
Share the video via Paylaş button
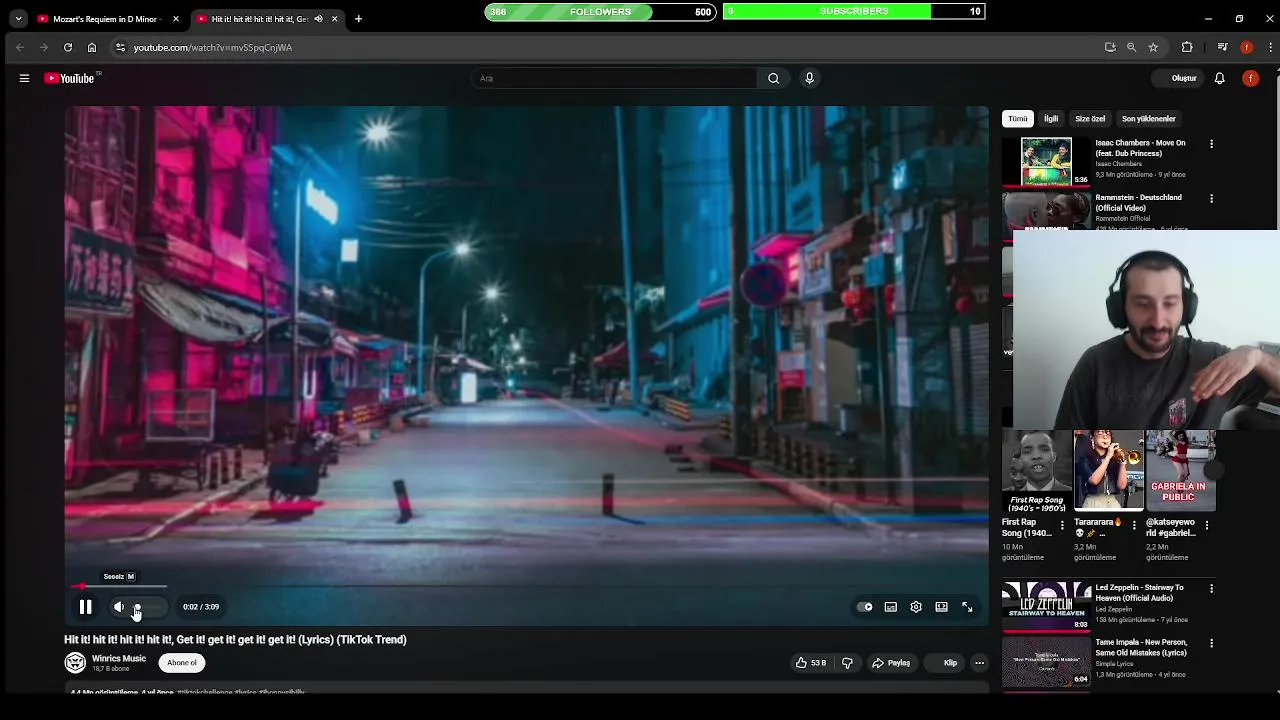click(x=891, y=663)
